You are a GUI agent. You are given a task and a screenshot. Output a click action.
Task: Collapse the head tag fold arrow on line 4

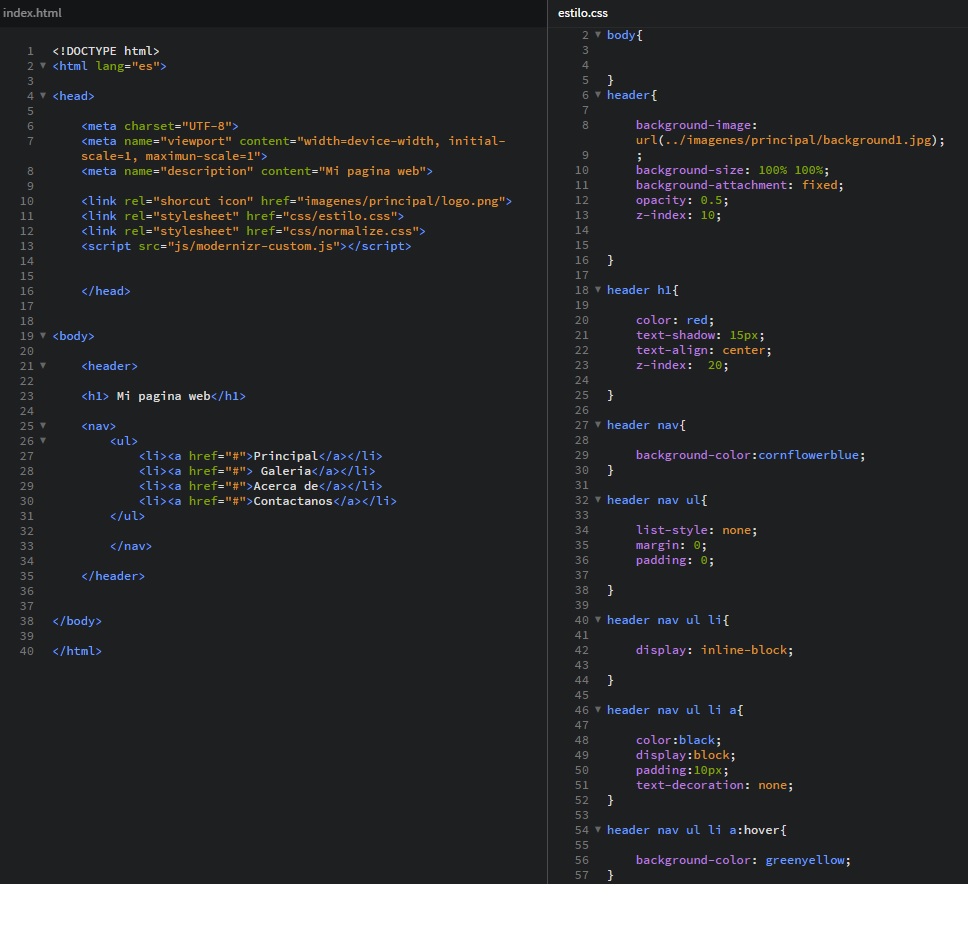[x=43, y=96]
